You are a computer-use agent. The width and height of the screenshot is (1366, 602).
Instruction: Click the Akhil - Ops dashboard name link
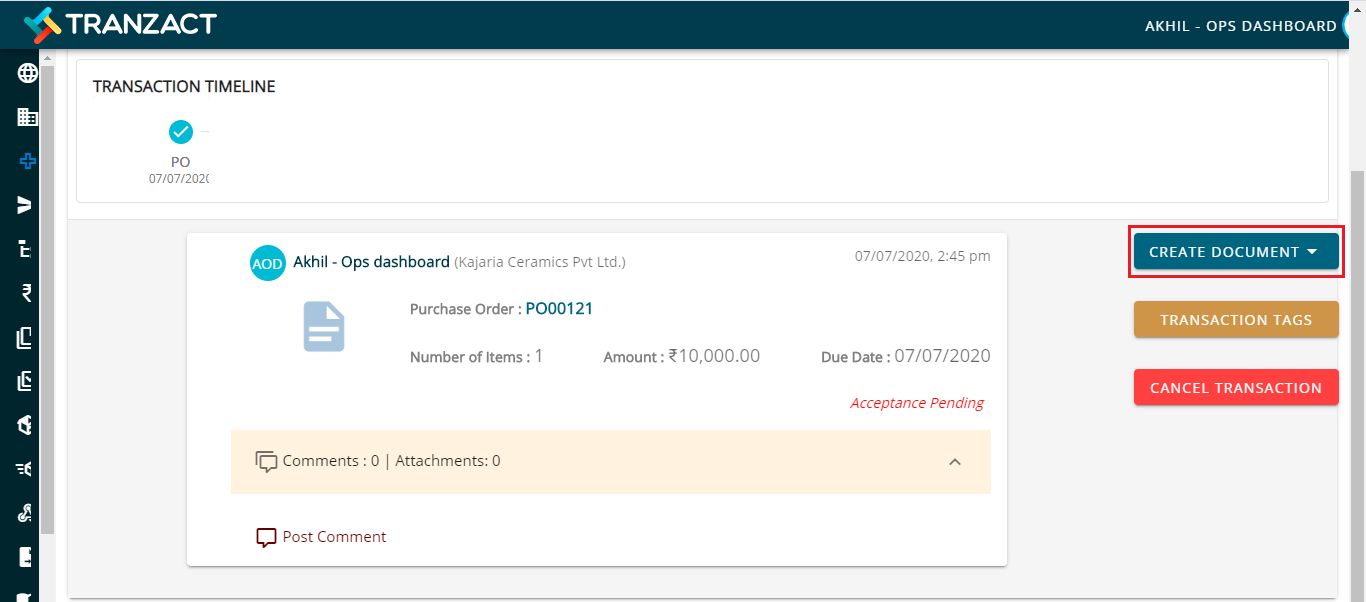pyautogui.click(x=371, y=262)
